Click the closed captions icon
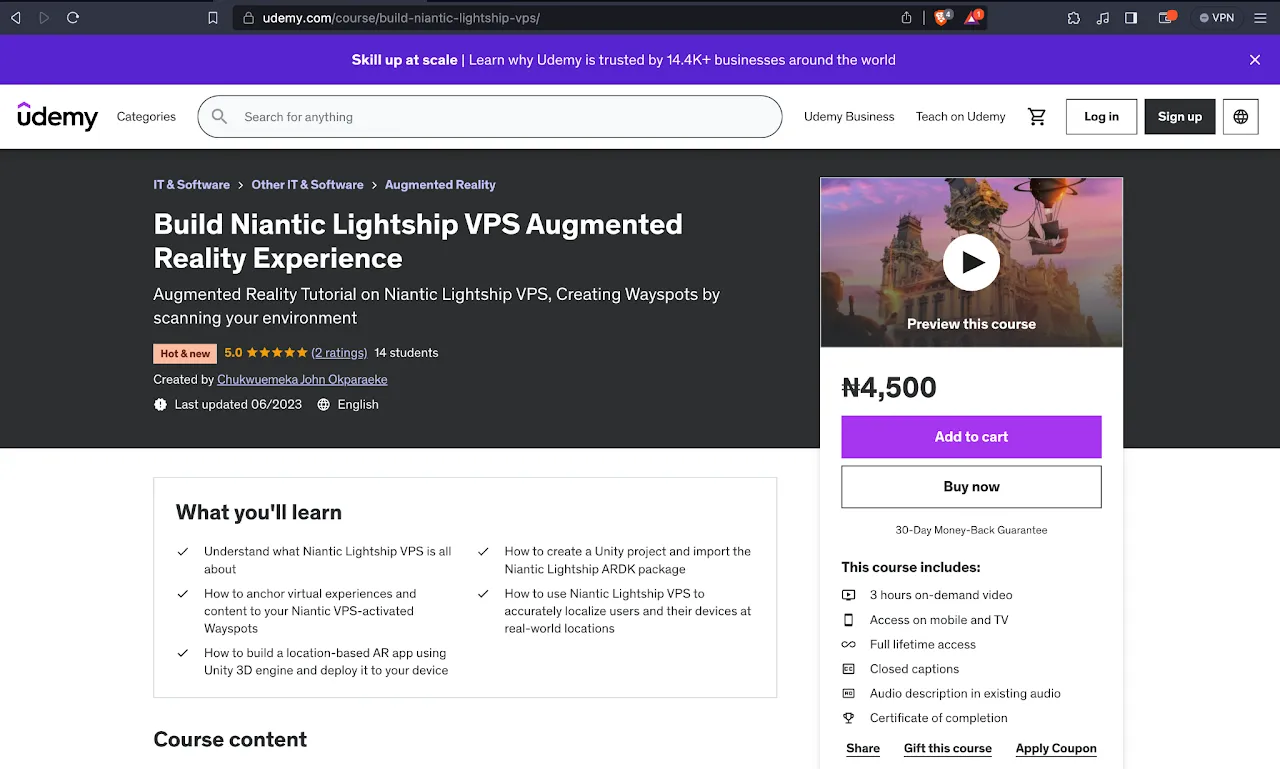 pos(848,669)
